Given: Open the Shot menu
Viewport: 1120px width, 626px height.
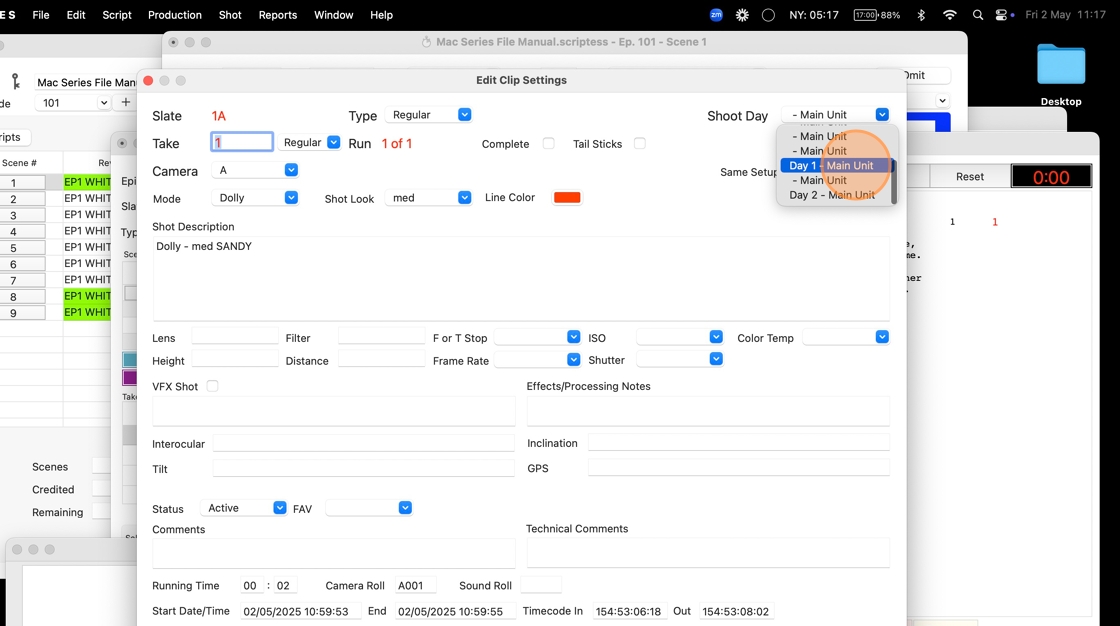Looking at the screenshot, I should (230, 14).
